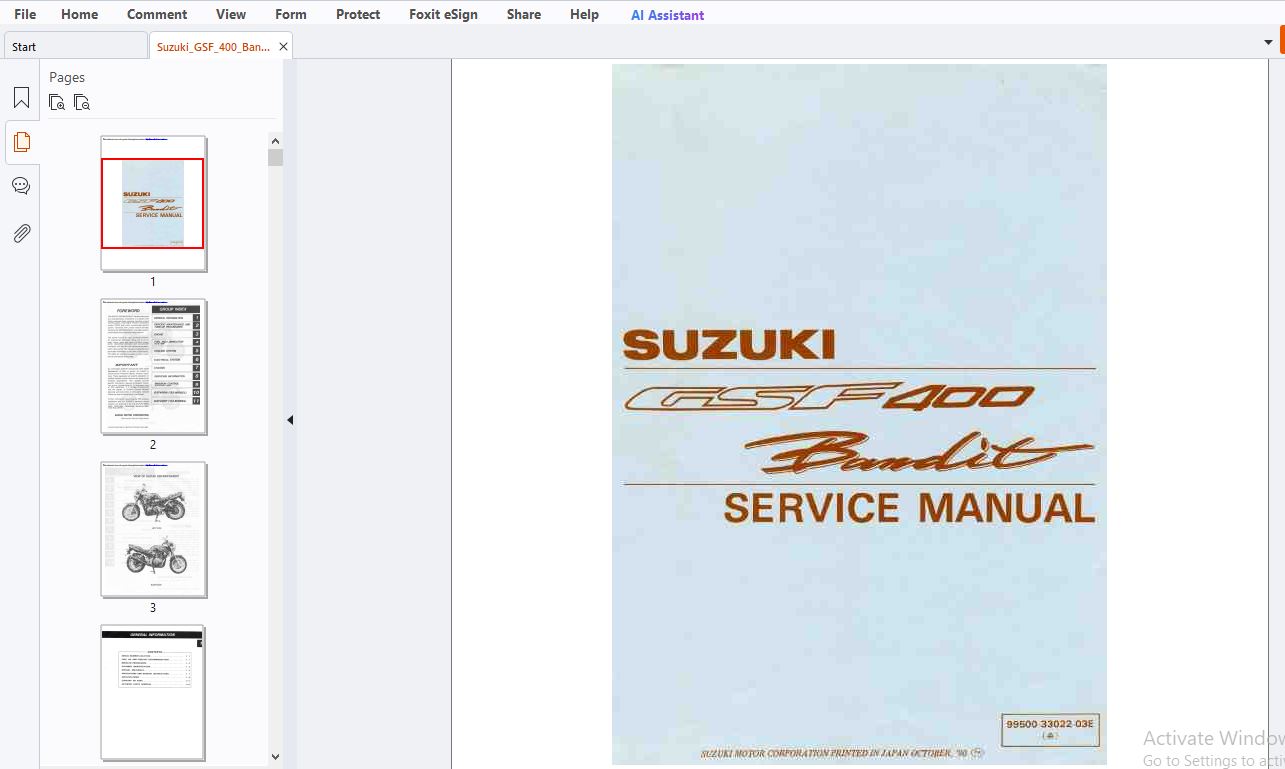Select General Information page thumbnail
Image resolution: width=1285 pixels, height=769 pixels.
(x=153, y=692)
